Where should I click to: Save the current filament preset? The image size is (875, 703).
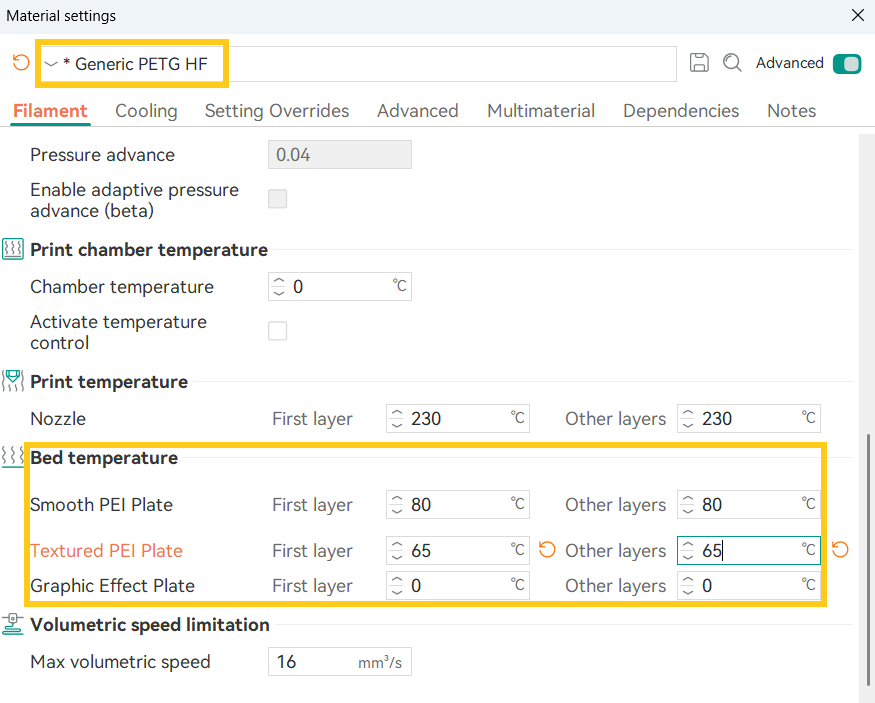(x=699, y=62)
